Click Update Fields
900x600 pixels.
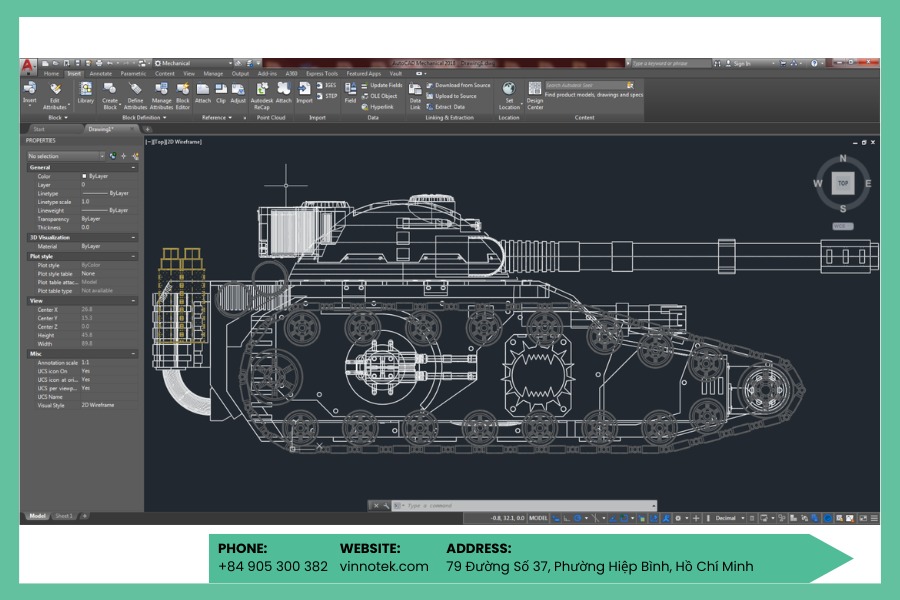[382, 86]
